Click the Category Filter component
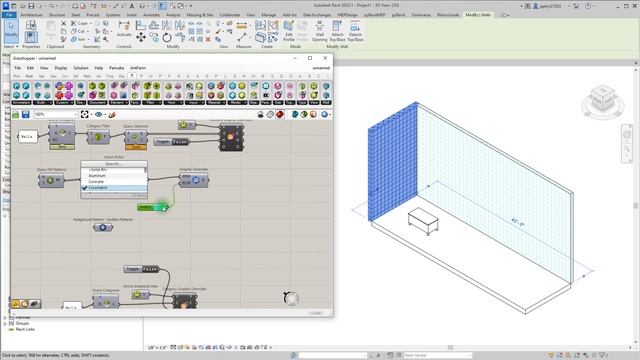Image resolution: width=640 pixels, height=360 pixels. pos(98,137)
